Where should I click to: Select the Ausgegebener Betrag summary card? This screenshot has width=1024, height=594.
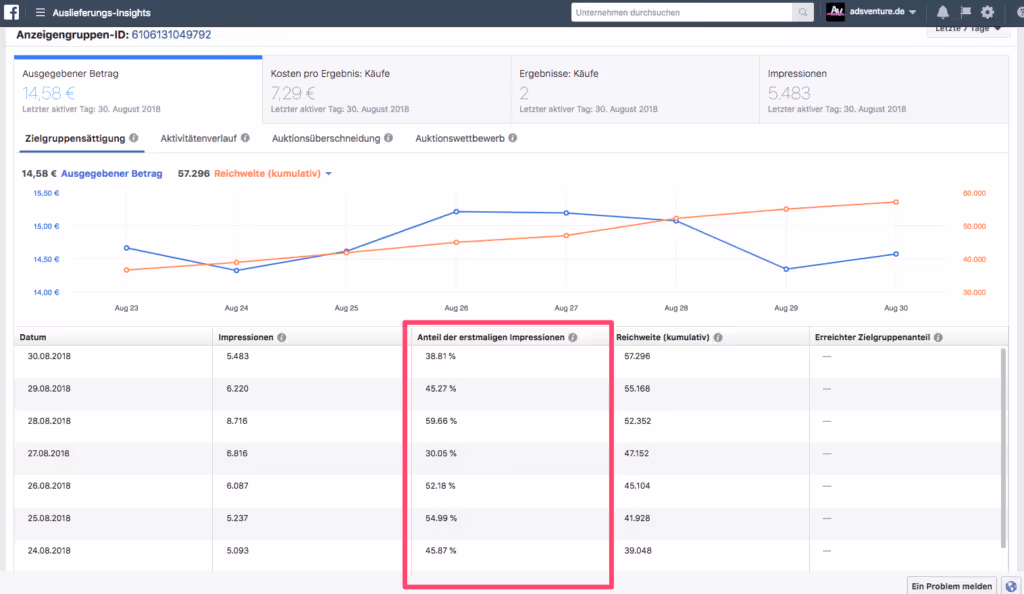(x=138, y=91)
